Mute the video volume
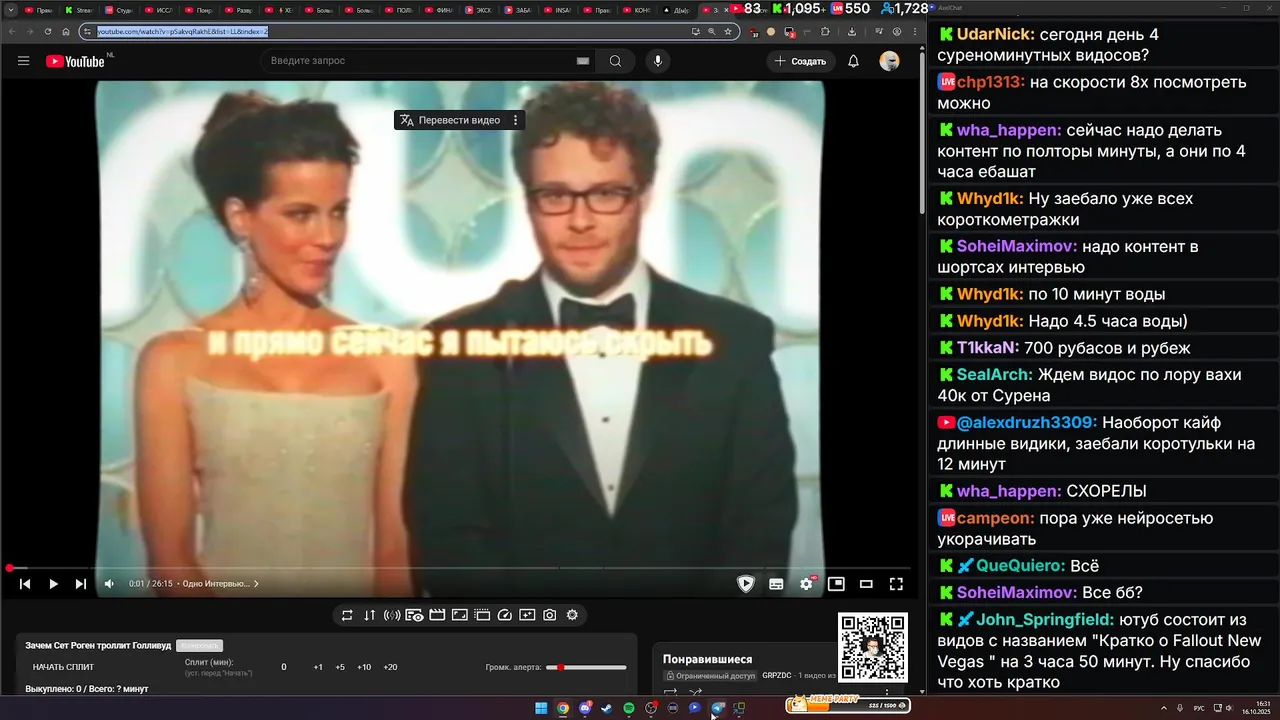The height and width of the screenshot is (720, 1280). click(x=110, y=584)
